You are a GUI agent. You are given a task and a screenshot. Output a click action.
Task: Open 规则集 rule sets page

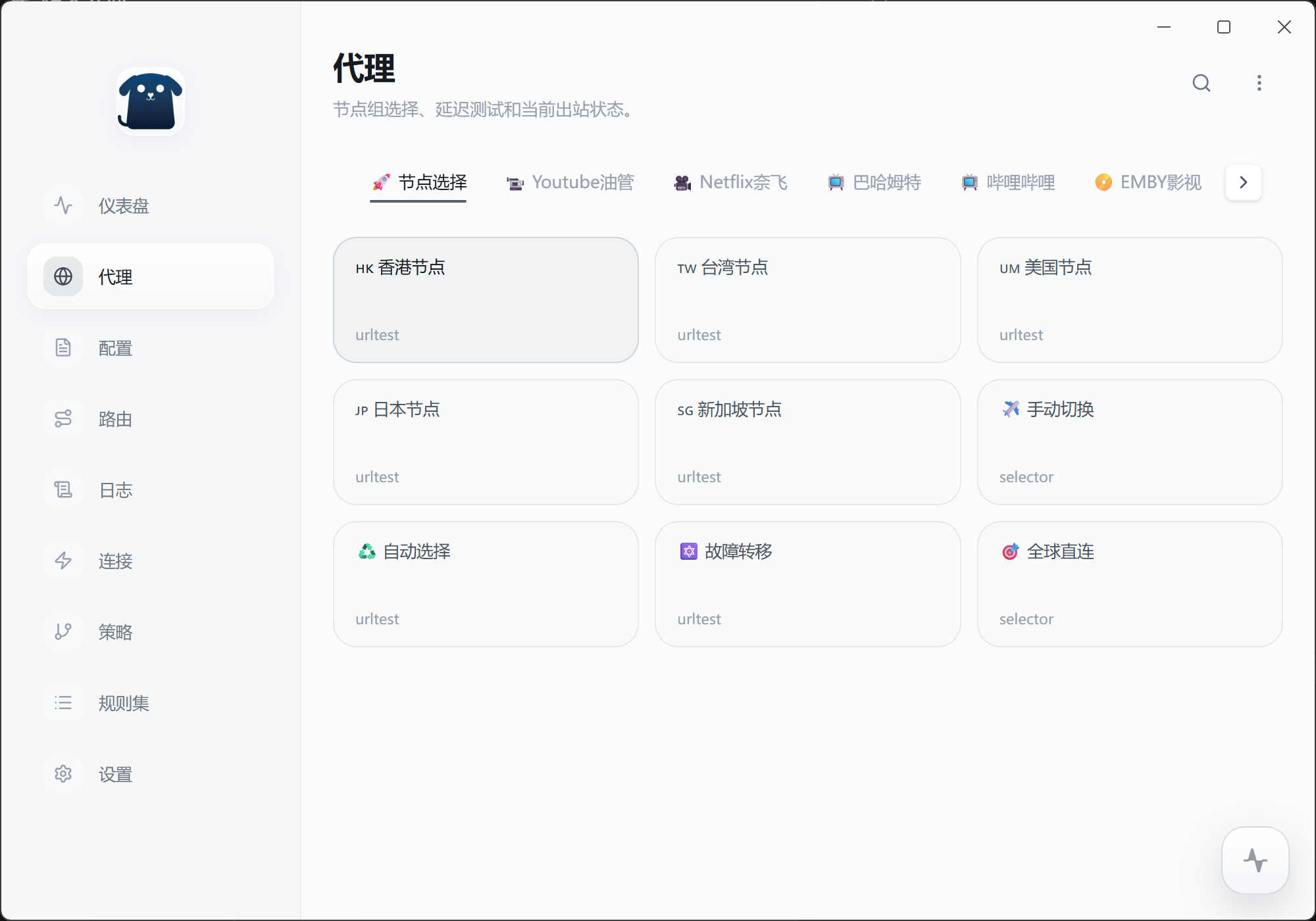coord(124,703)
